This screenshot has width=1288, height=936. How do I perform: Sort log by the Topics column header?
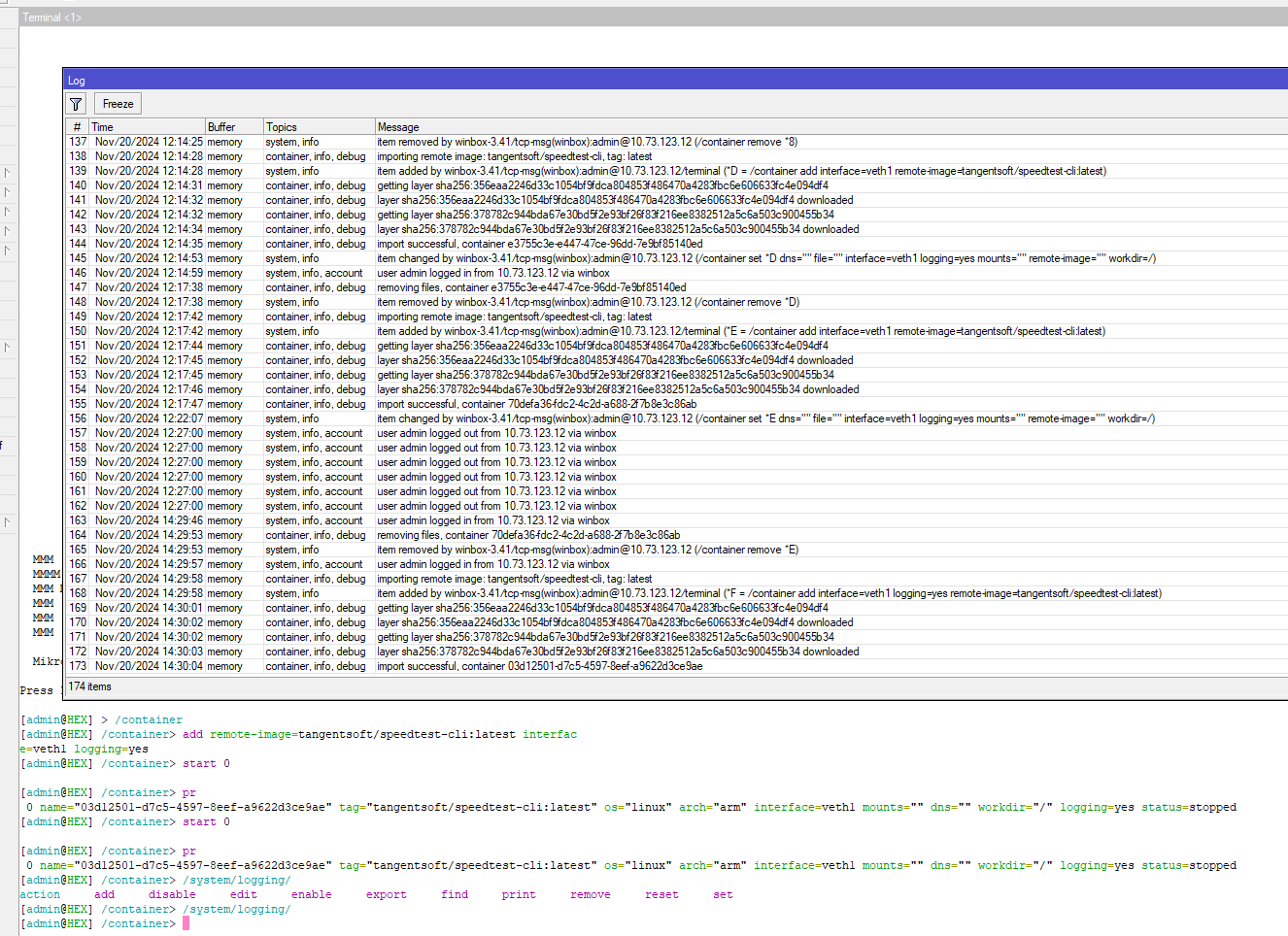(x=320, y=127)
